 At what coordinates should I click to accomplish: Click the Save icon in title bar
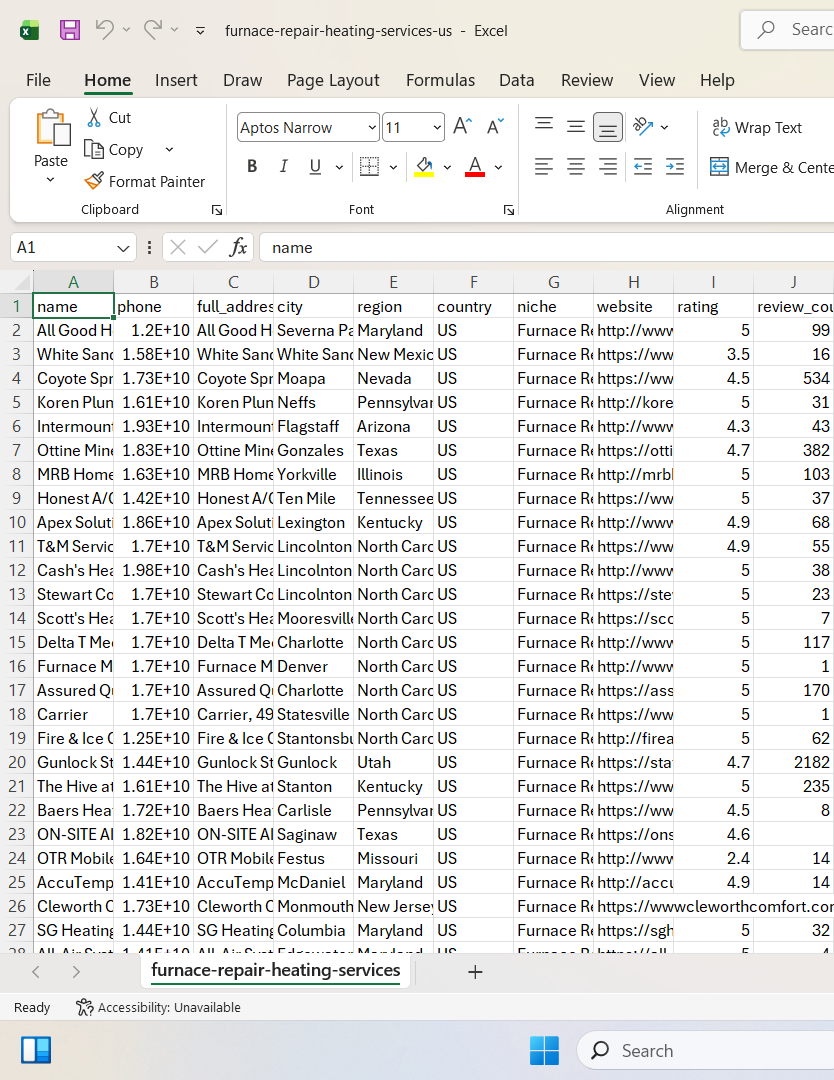(70, 30)
